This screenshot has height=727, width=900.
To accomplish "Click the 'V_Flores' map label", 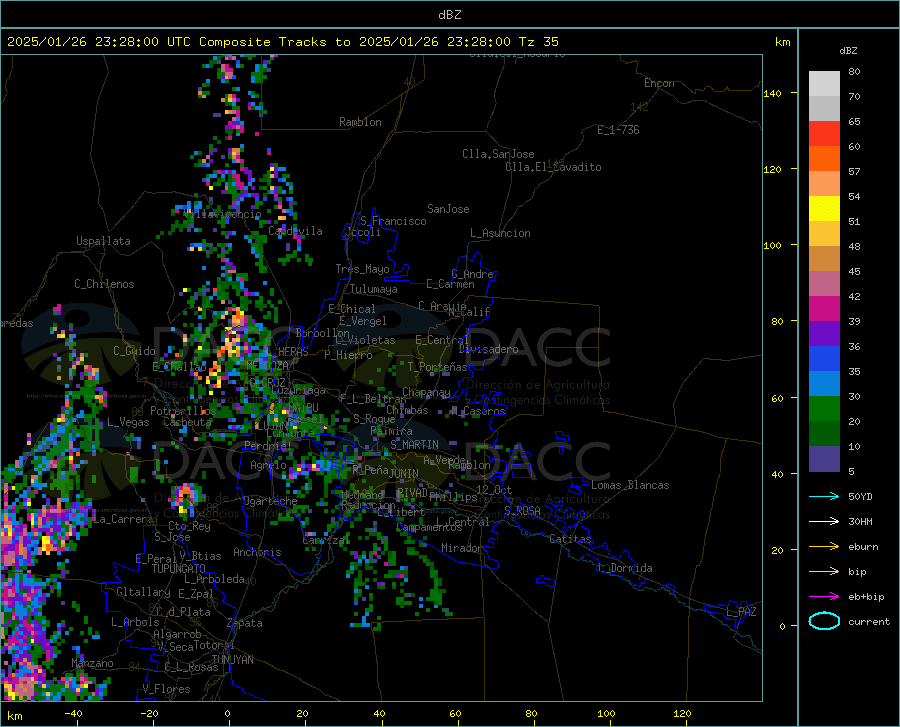I will [x=166, y=689].
